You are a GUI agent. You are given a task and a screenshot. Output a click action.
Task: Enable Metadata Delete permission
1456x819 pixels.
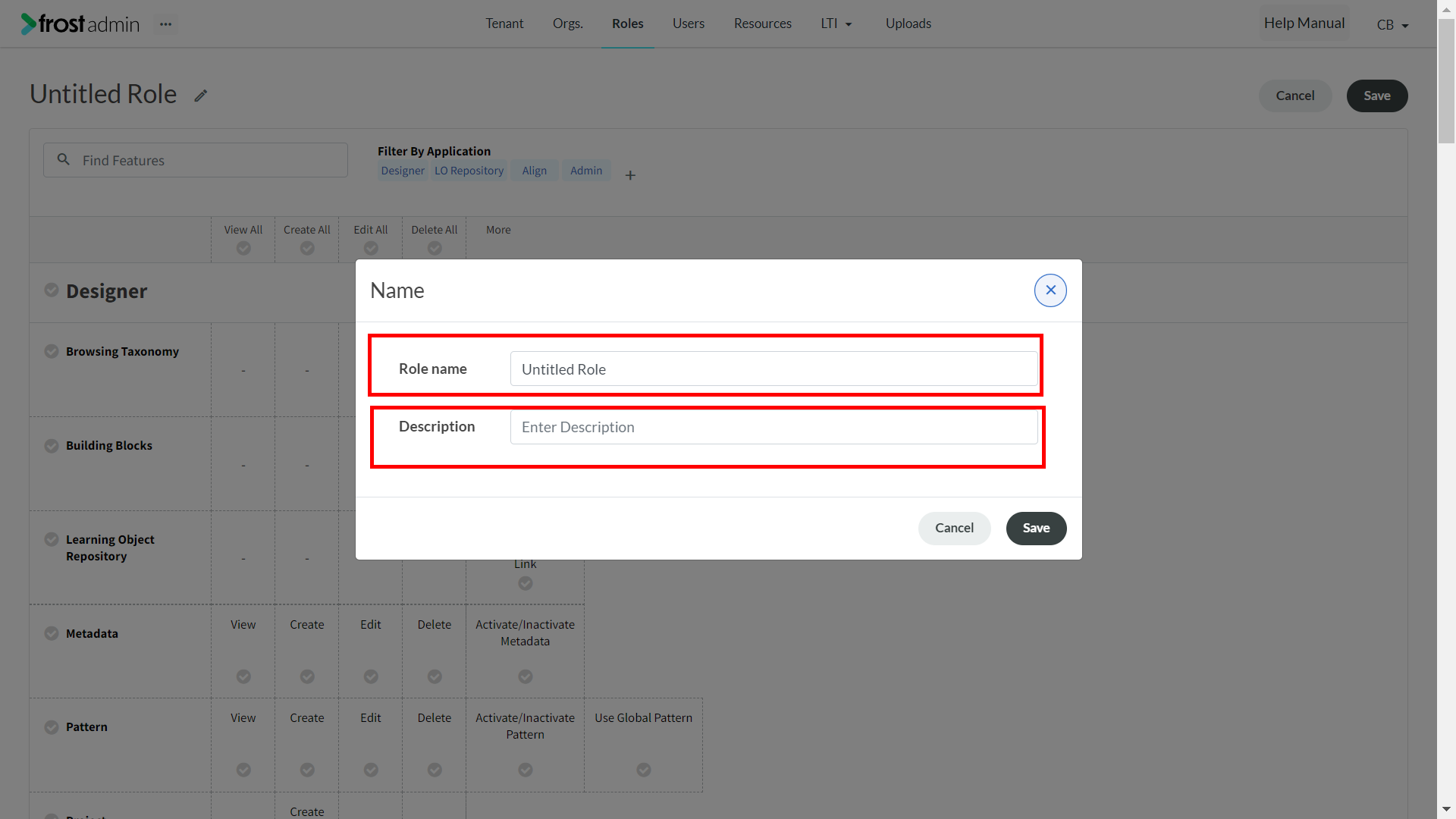point(435,676)
